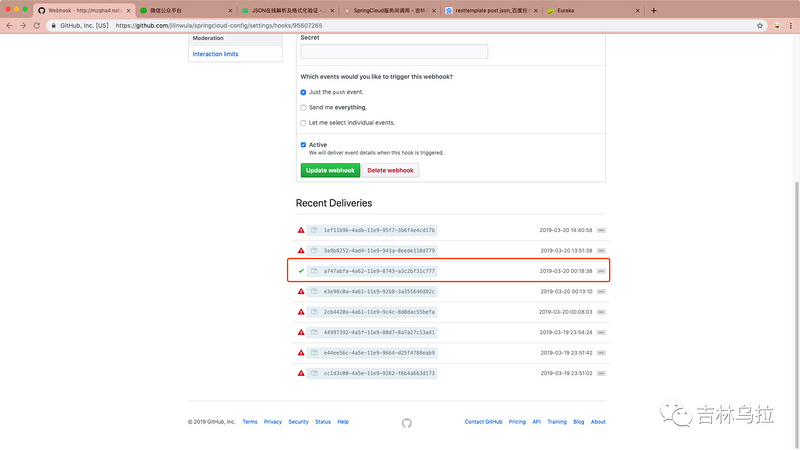The width and height of the screenshot is (800, 450).
Task: Click warning icon for delivery e44ee56c
Action: 301,353
